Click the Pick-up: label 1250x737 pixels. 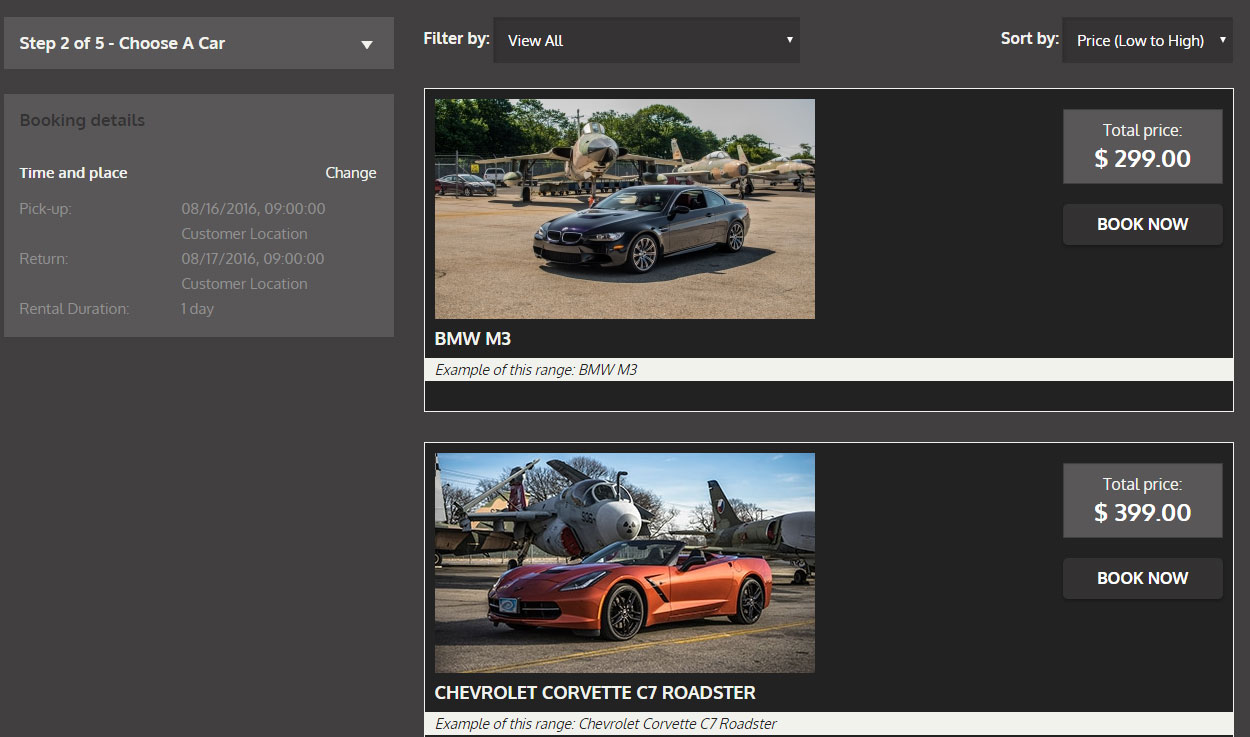46,209
